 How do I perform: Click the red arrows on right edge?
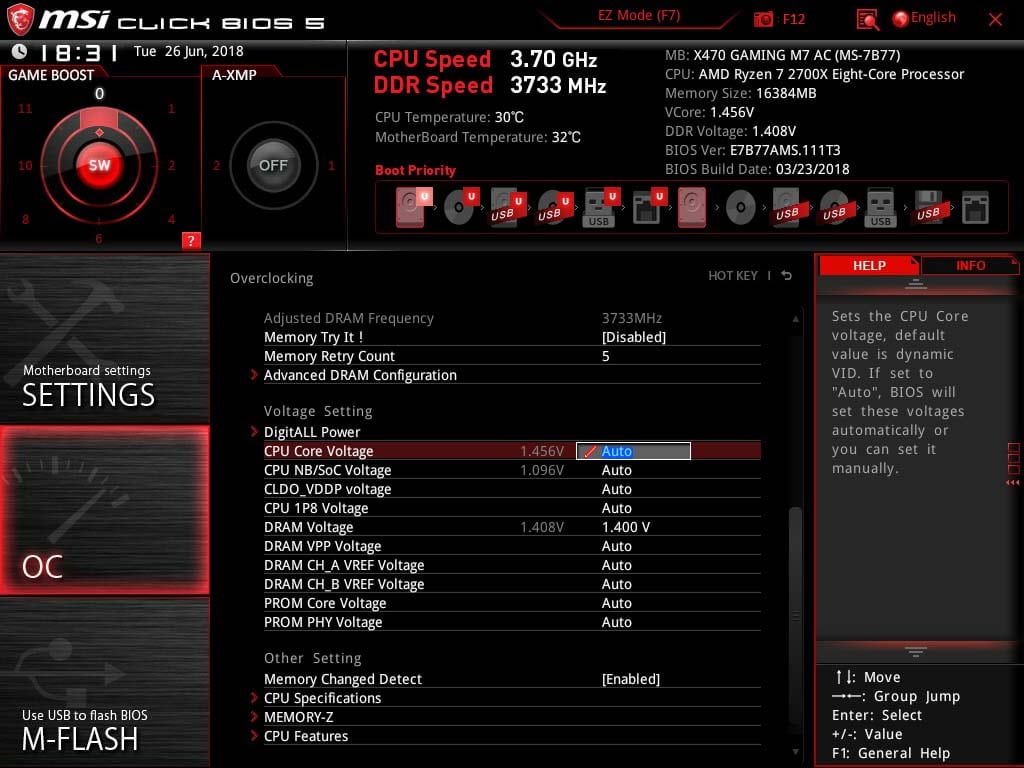(1012, 483)
